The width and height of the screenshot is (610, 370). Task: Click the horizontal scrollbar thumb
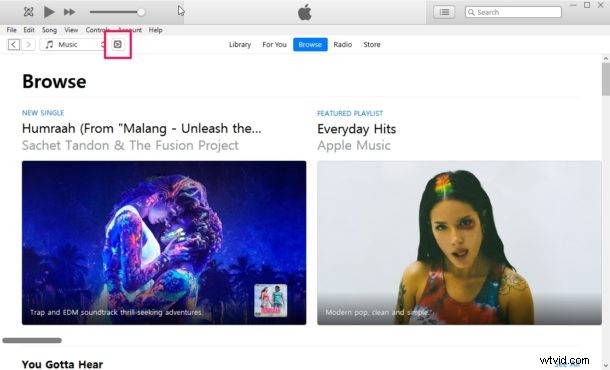[32, 340]
